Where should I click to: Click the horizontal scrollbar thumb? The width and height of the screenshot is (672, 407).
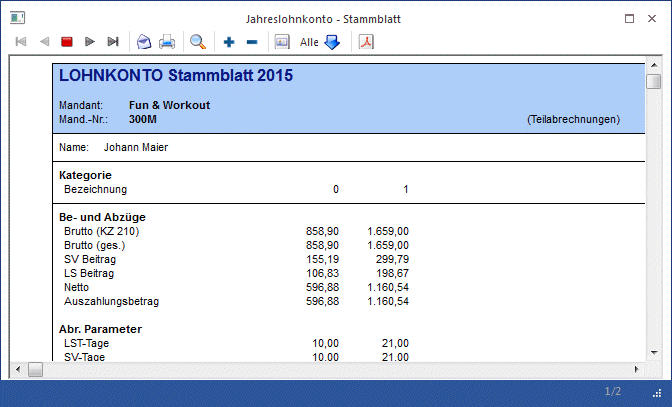[x=34, y=369]
